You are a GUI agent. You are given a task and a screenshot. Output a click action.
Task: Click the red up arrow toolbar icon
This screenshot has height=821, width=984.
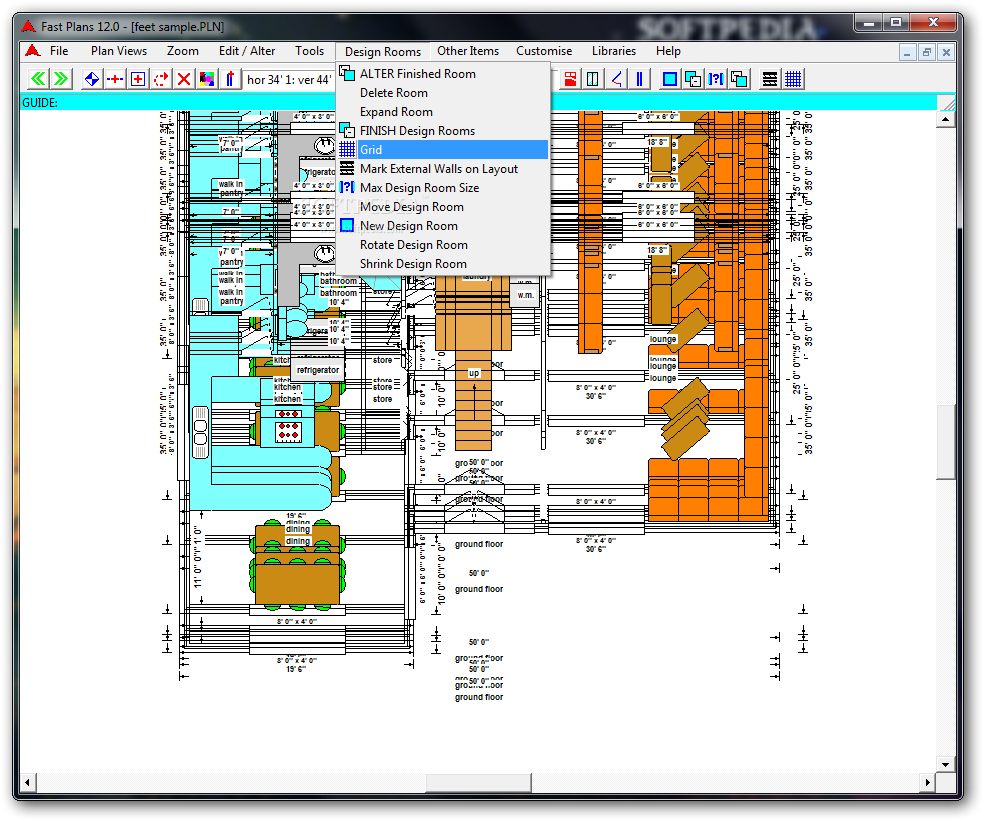click(x=230, y=79)
